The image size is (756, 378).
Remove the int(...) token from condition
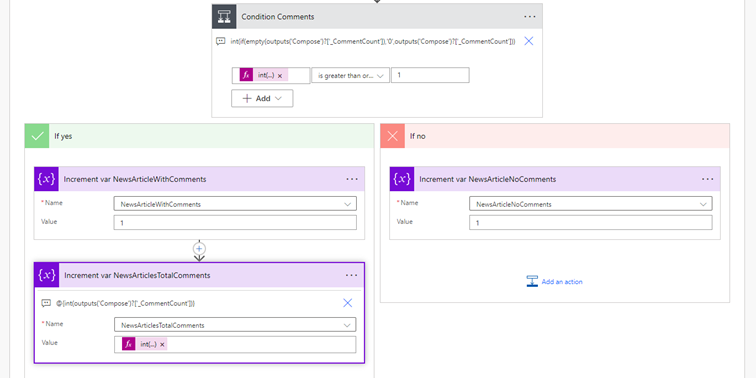click(x=280, y=76)
